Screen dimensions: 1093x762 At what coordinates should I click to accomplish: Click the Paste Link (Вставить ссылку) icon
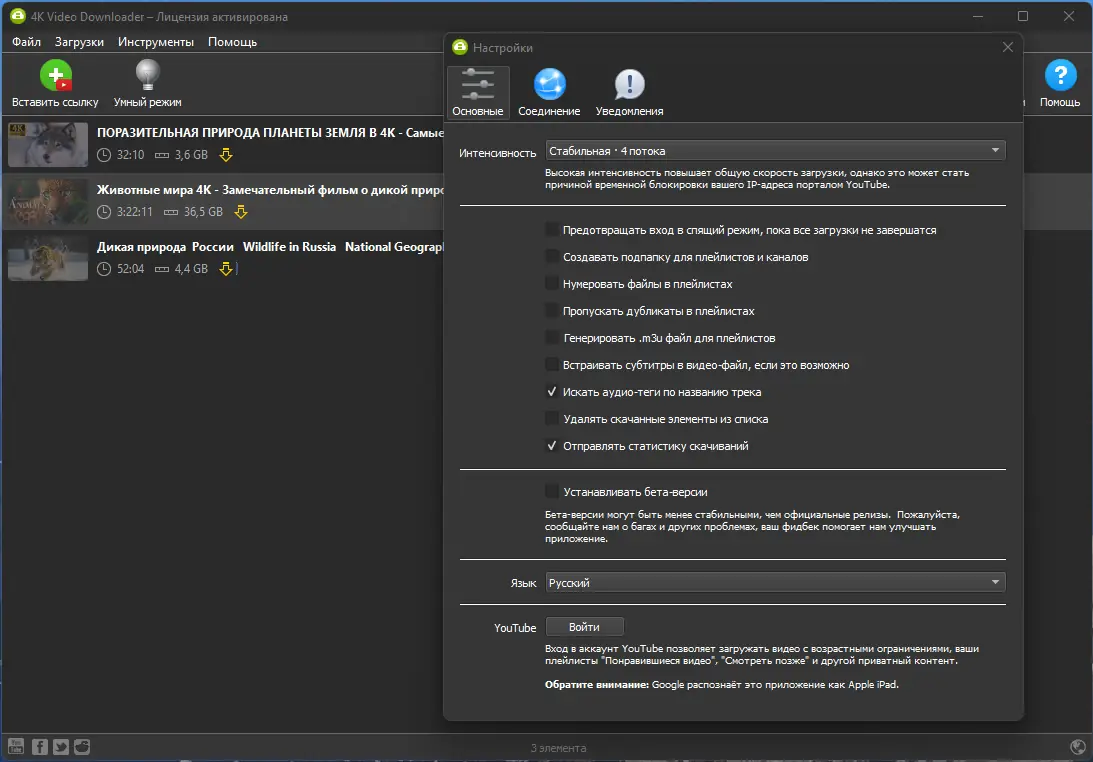55,77
